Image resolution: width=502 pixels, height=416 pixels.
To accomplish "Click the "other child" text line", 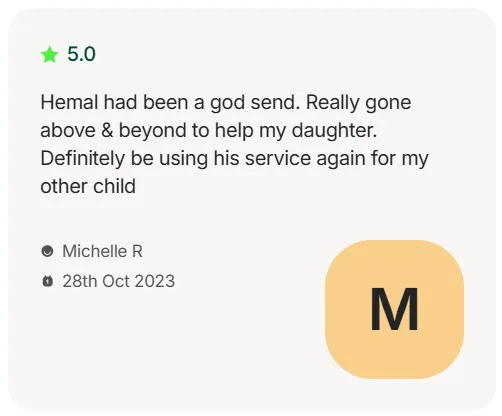I will tap(88, 186).
